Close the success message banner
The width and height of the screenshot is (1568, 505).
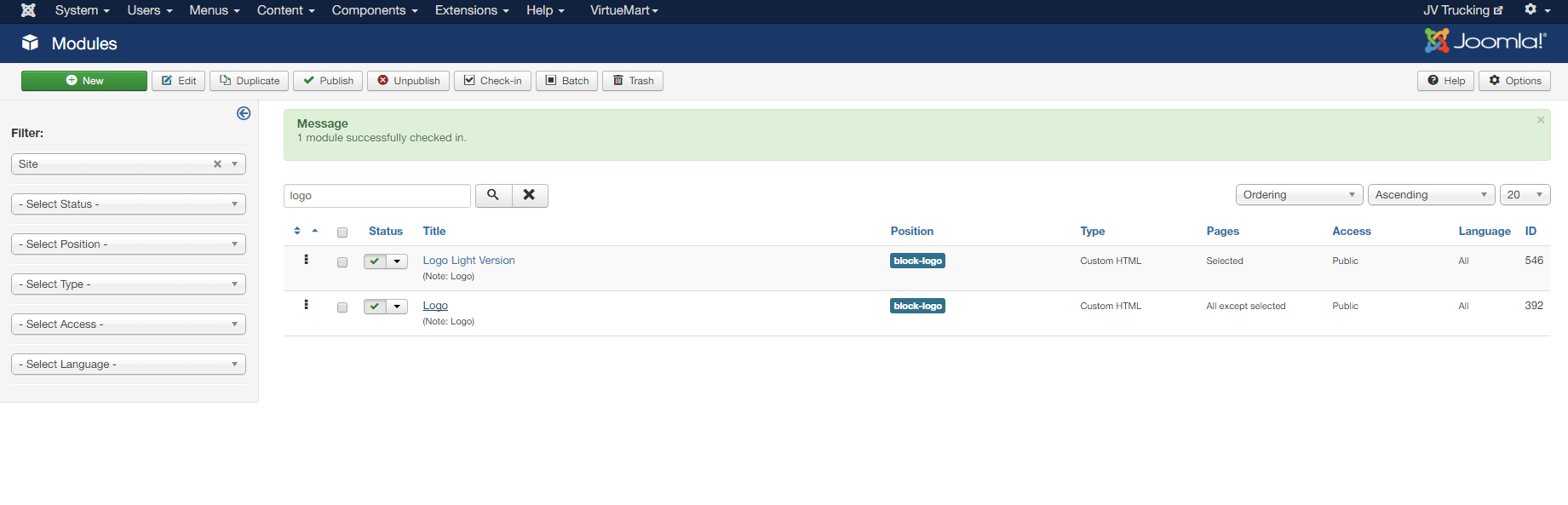tap(1540, 120)
